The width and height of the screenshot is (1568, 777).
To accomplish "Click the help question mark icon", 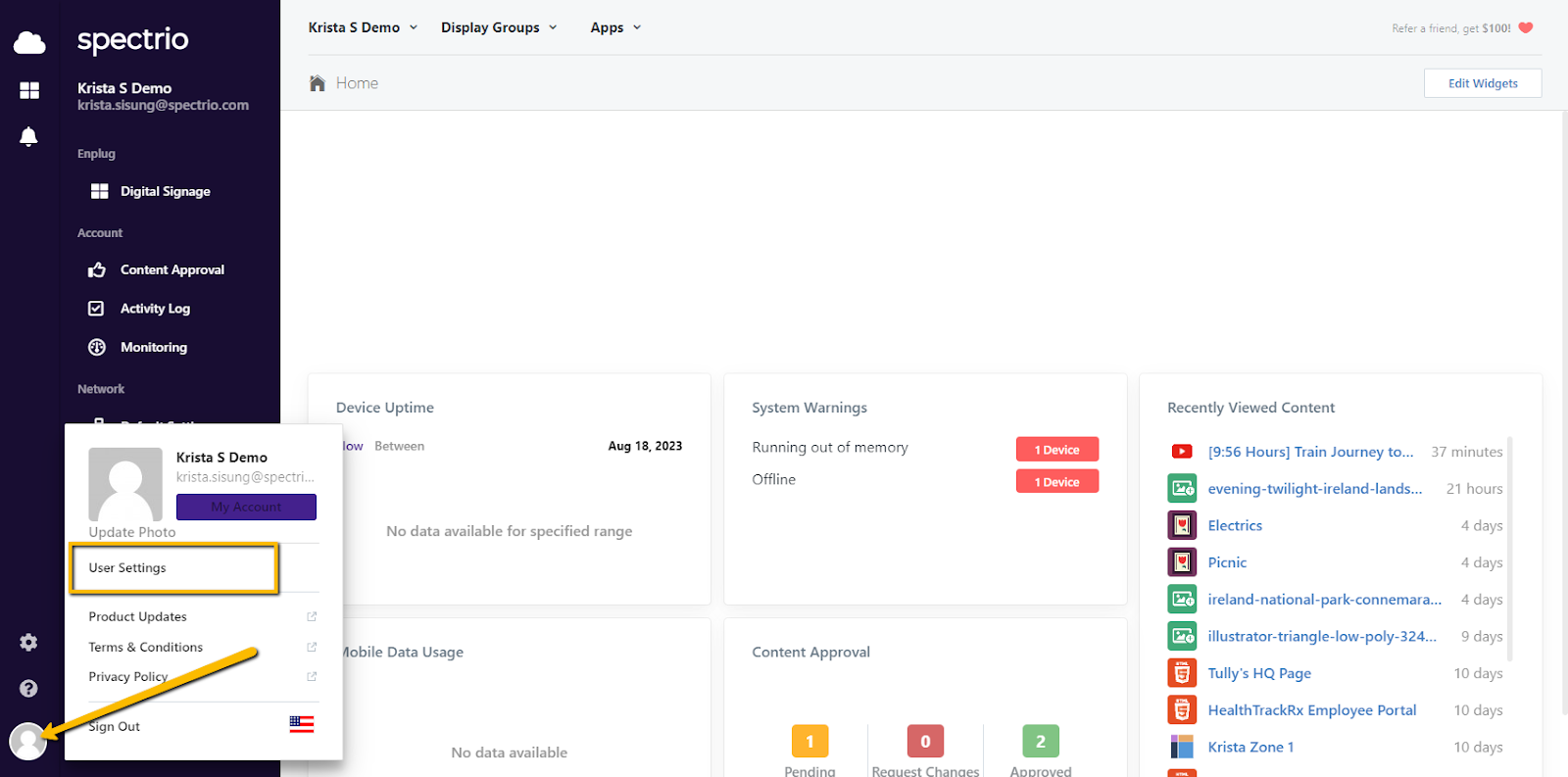I will (x=28, y=688).
